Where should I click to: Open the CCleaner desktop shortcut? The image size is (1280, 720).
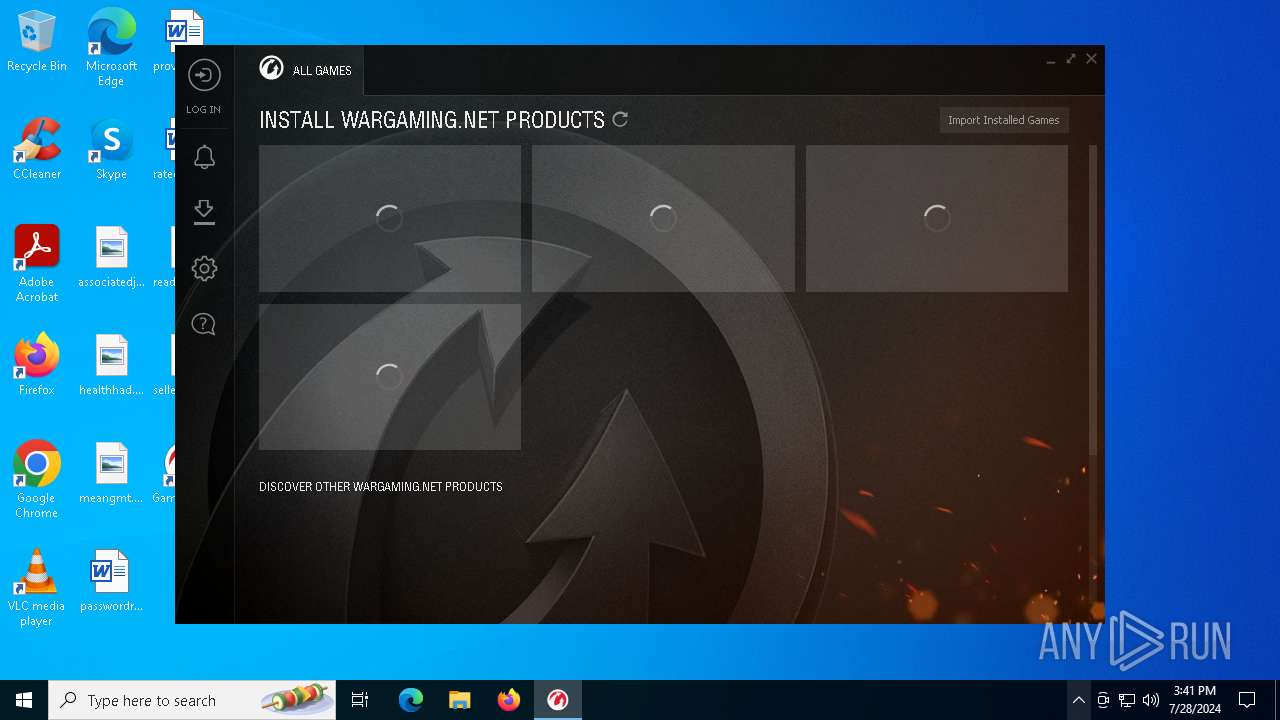point(37,149)
